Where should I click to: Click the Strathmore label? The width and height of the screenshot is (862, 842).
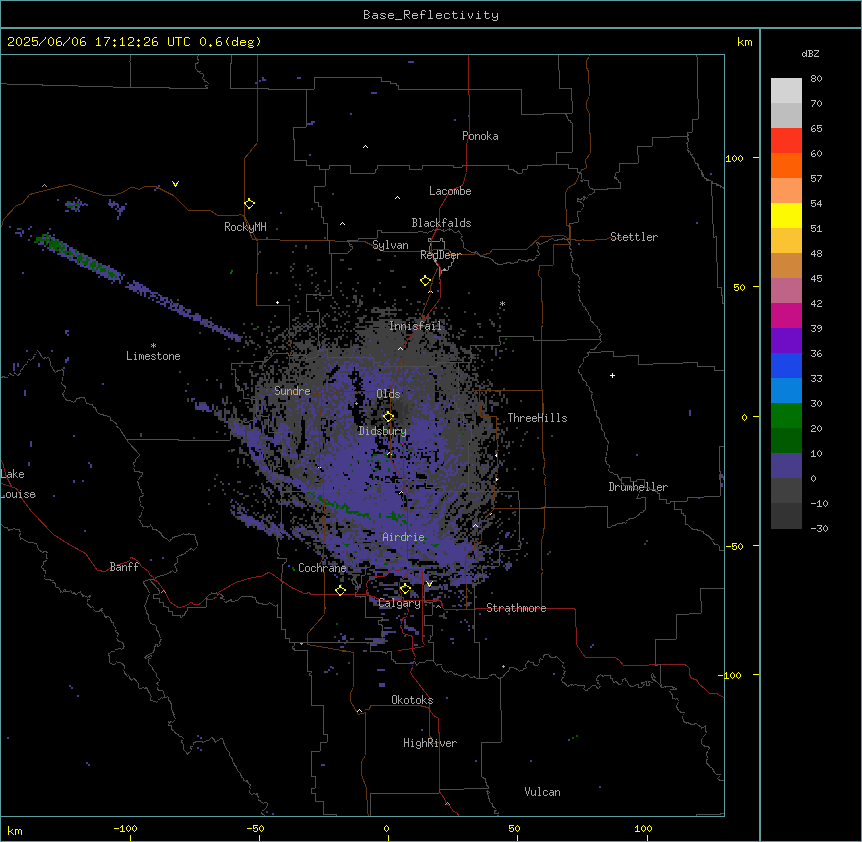point(516,608)
